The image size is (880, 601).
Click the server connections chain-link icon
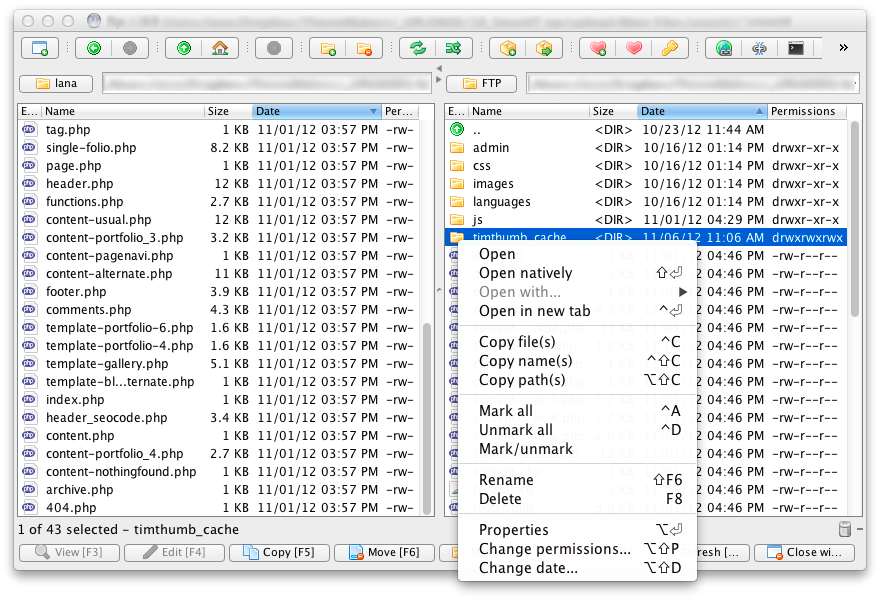(759, 48)
